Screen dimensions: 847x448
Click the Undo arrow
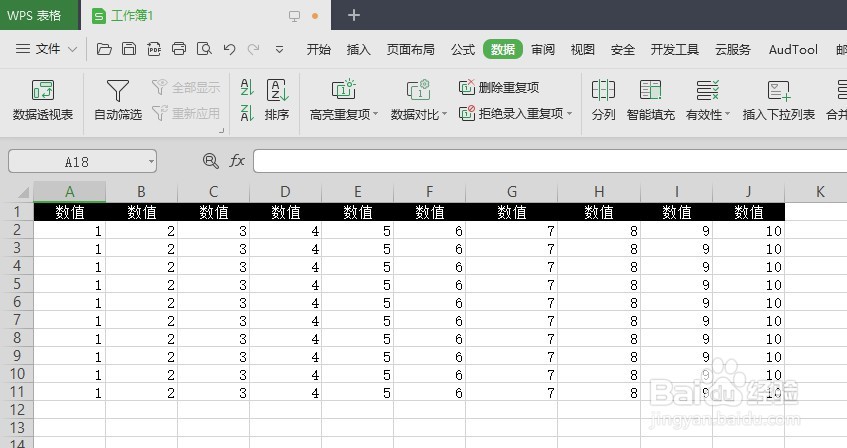(229, 49)
